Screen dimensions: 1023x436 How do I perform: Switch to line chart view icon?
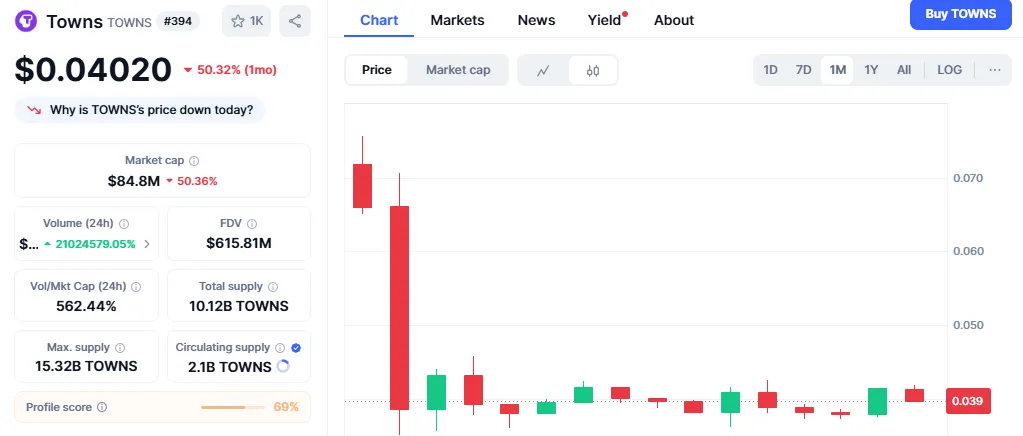[x=543, y=70]
